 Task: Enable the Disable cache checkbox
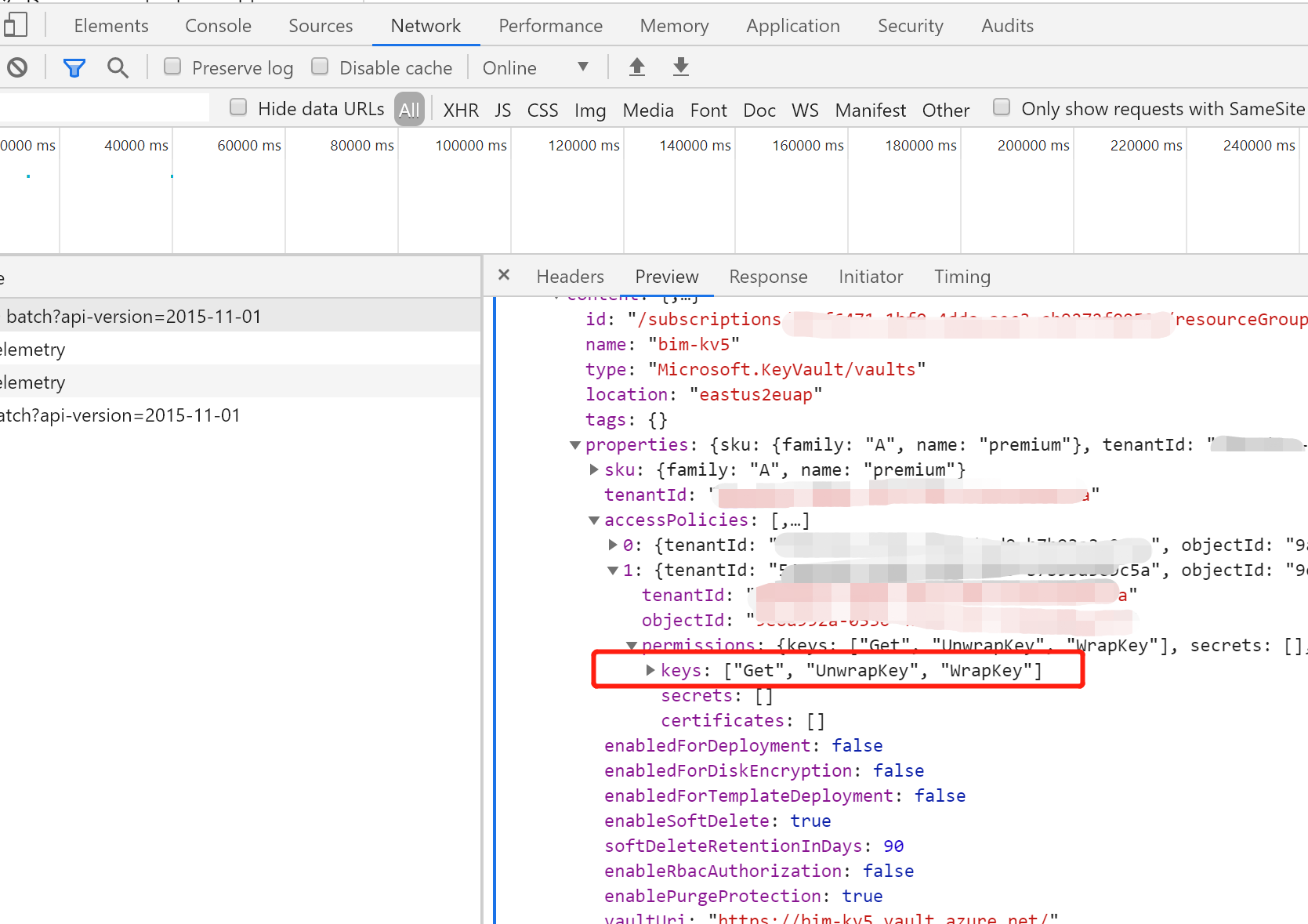[x=320, y=66]
